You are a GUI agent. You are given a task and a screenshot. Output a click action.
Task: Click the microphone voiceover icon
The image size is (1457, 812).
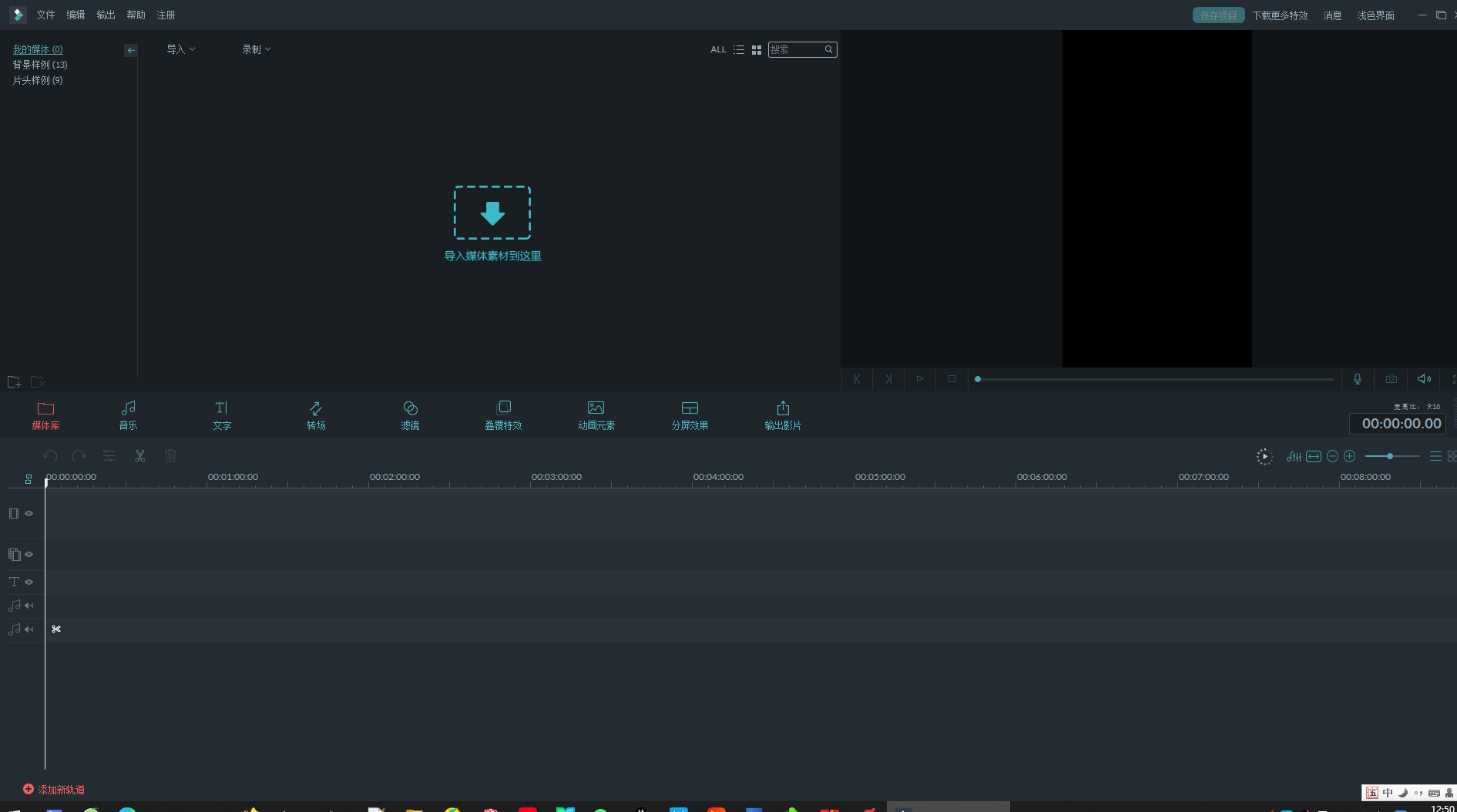click(x=1358, y=379)
